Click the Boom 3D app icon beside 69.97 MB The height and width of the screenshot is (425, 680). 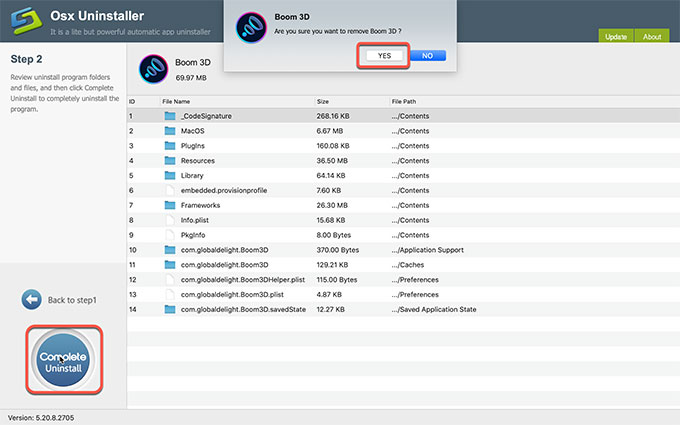154,69
